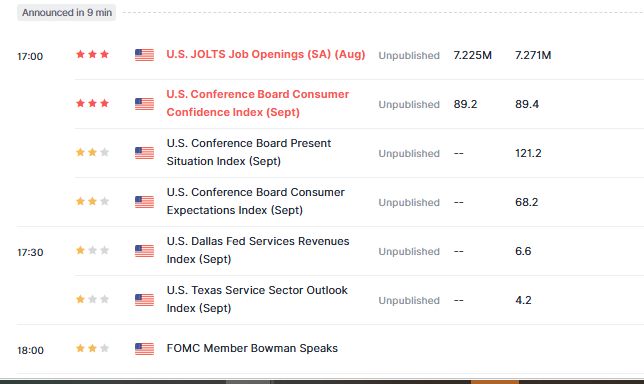Open U.S. Conference Board Consumer Confidence Index link
This screenshot has height=384, width=644.
point(258,103)
